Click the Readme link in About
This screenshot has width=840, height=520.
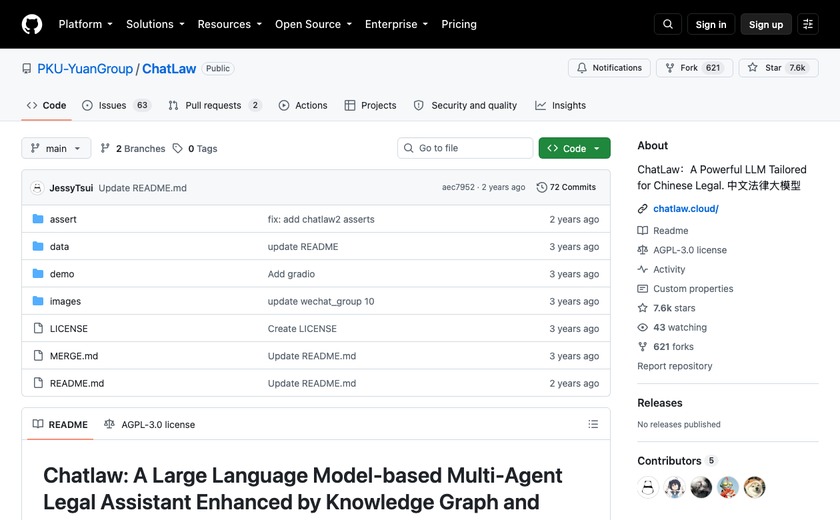[x=671, y=230]
